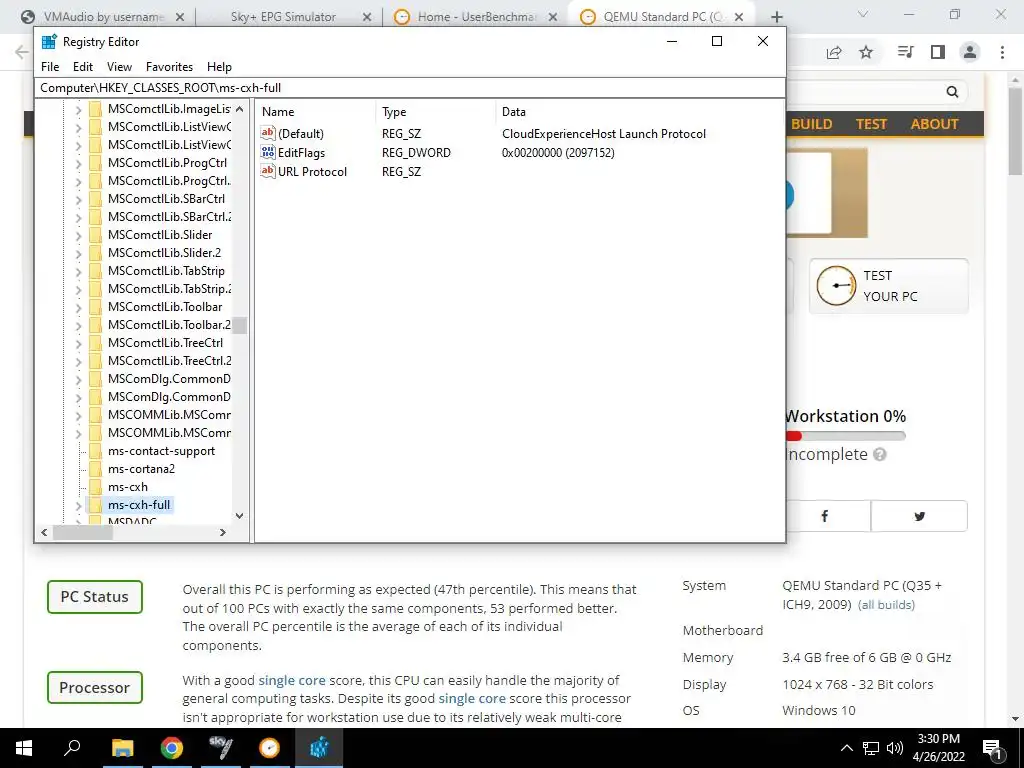
Task: Open the BUILD page on UserBenchmark
Action: pyautogui.click(x=812, y=124)
